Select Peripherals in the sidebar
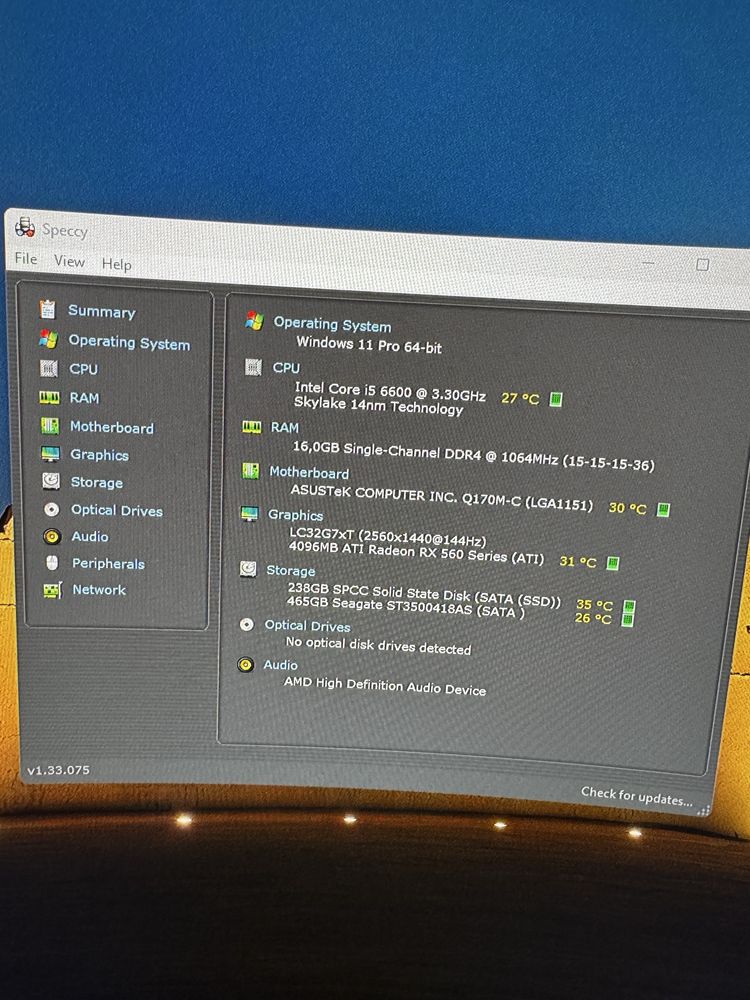The image size is (750, 1000). pyautogui.click(x=108, y=564)
